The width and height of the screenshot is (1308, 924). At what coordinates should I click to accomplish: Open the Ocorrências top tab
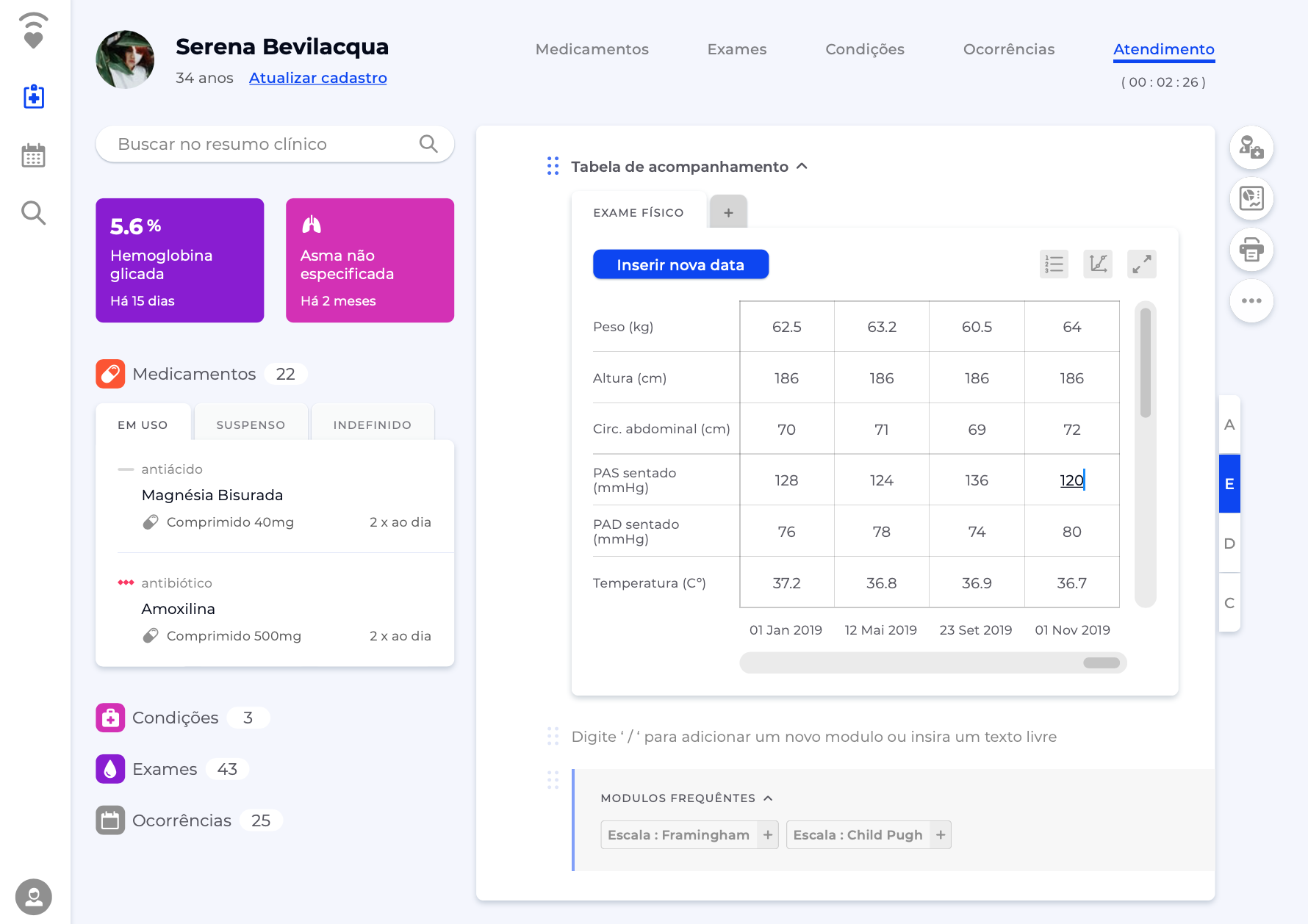[1009, 49]
